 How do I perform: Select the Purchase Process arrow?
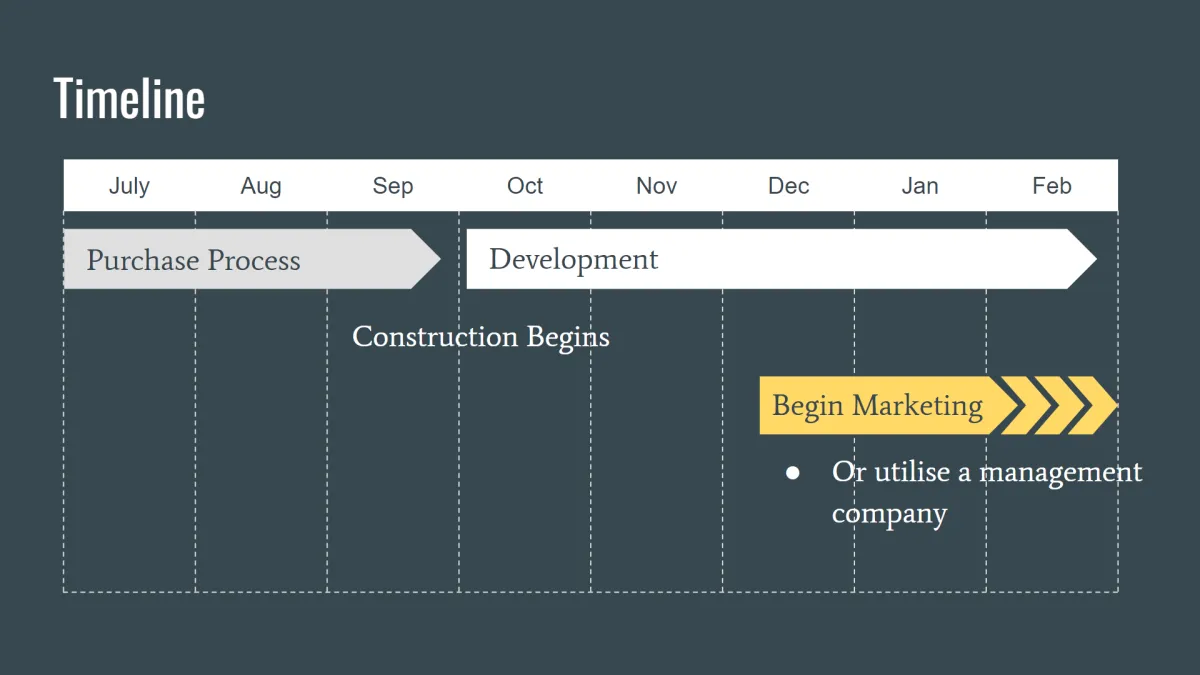(252, 259)
